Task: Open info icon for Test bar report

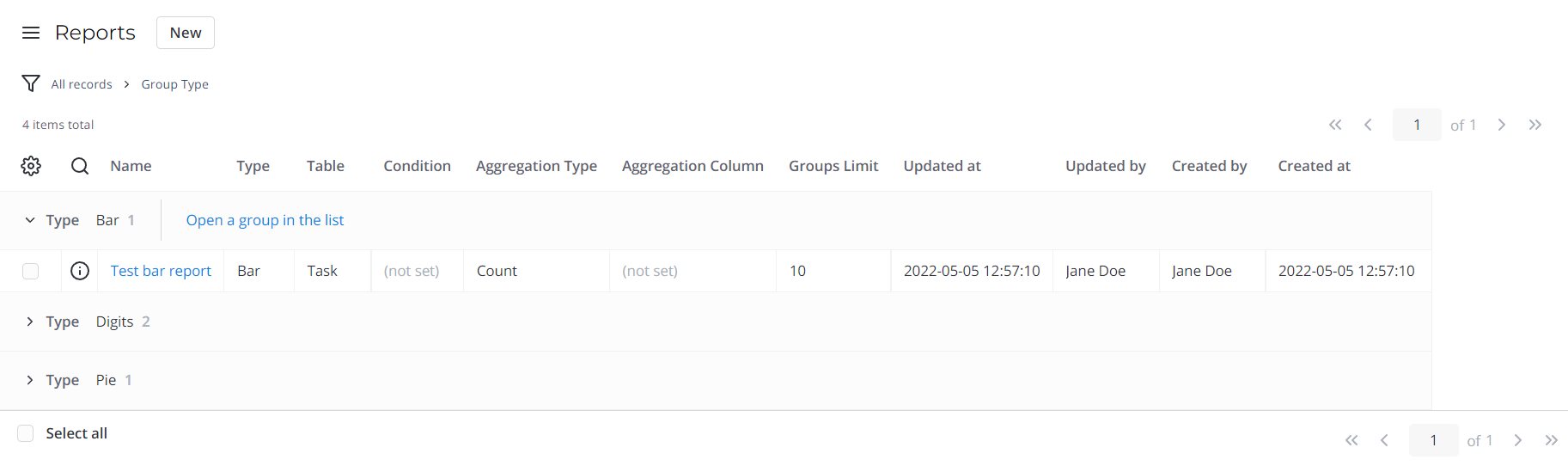Action: pos(80,271)
